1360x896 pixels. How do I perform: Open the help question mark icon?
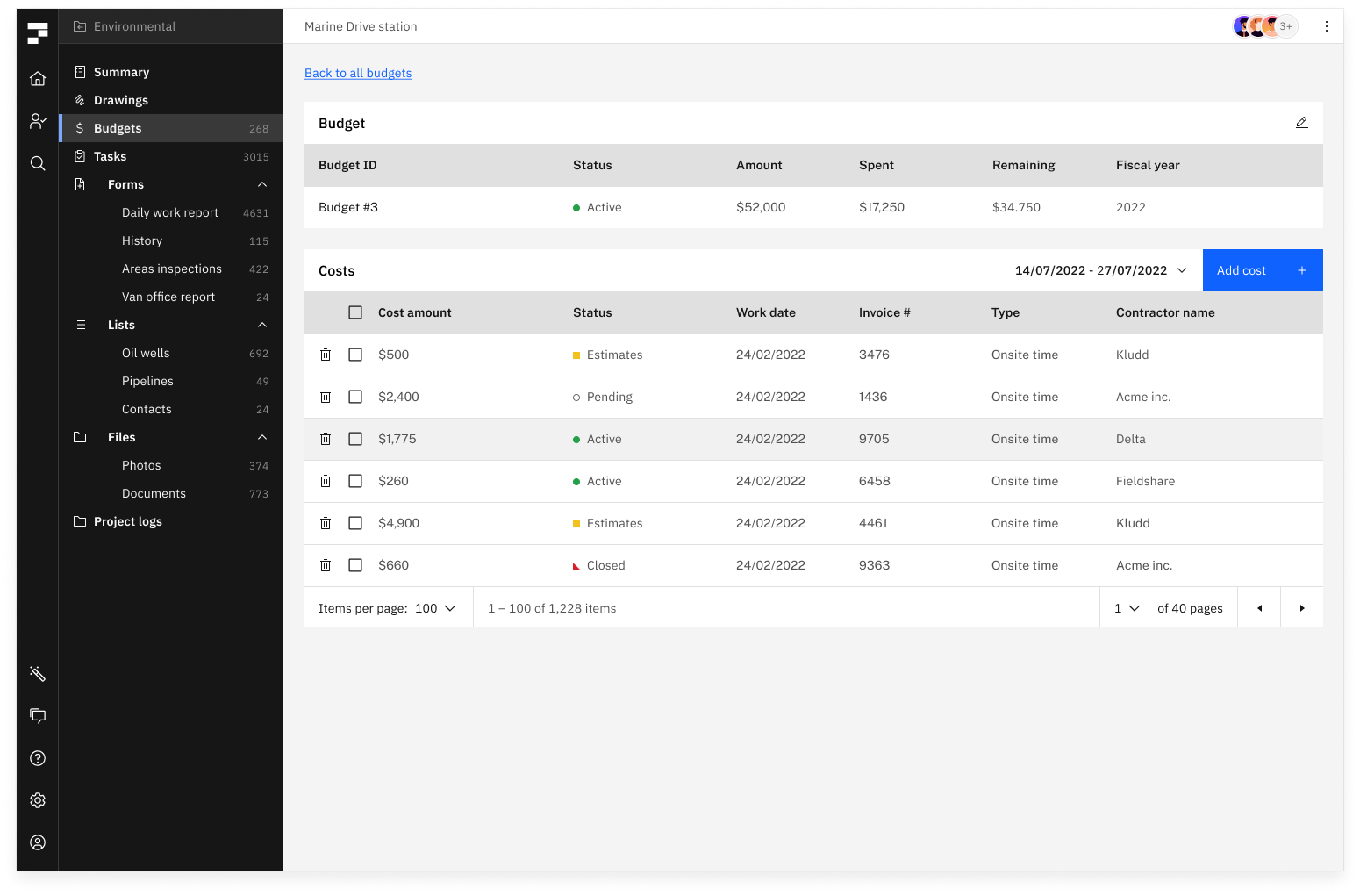click(38, 758)
